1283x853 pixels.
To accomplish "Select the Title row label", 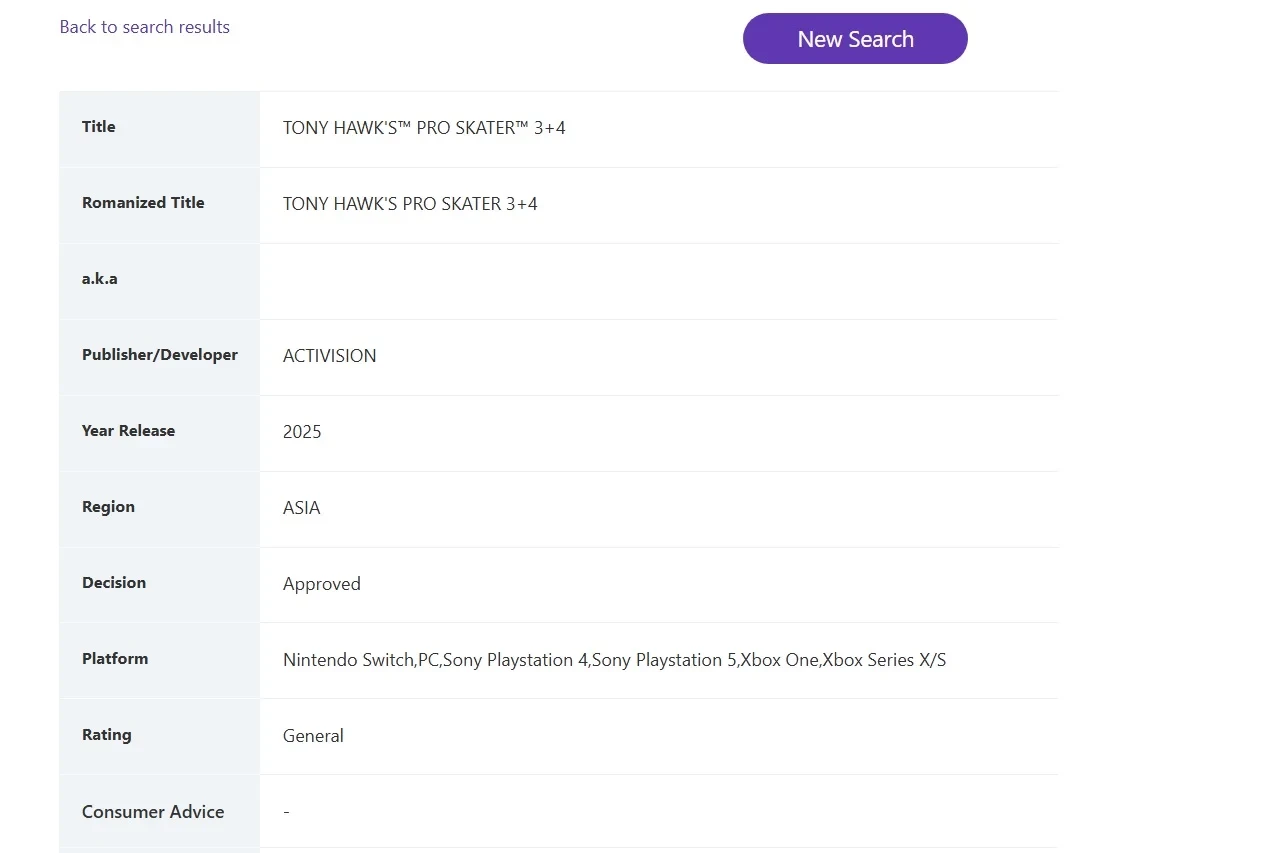I will click(99, 127).
